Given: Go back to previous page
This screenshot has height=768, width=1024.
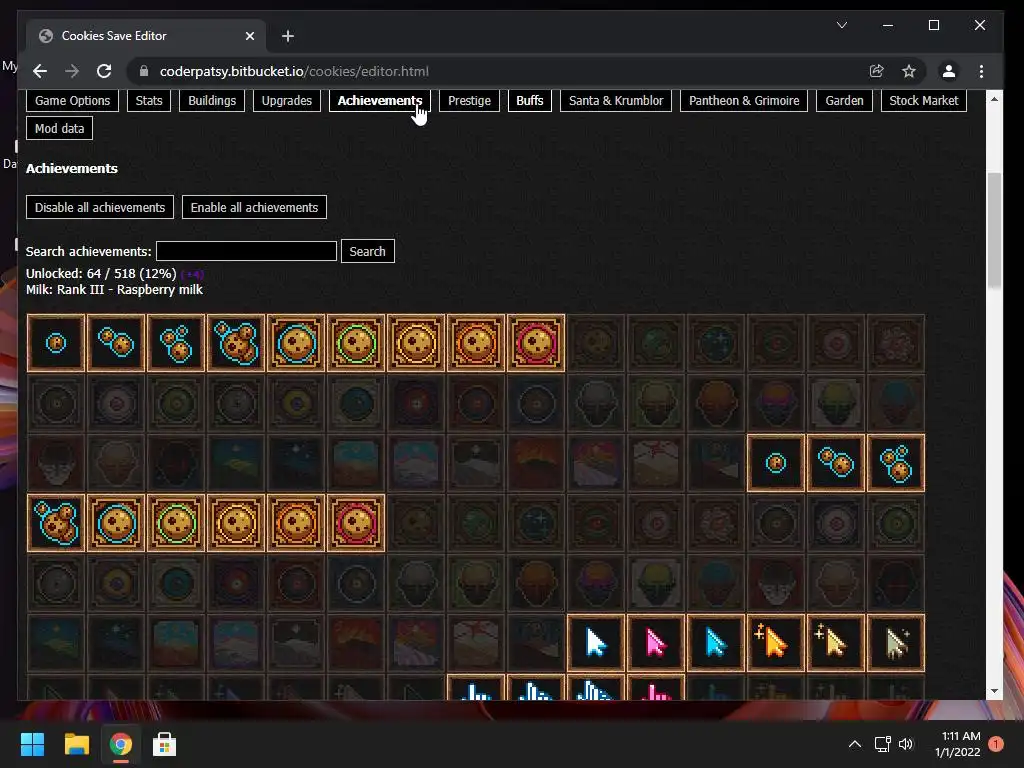Looking at the screenshot, I should click(x=40, y=71).
